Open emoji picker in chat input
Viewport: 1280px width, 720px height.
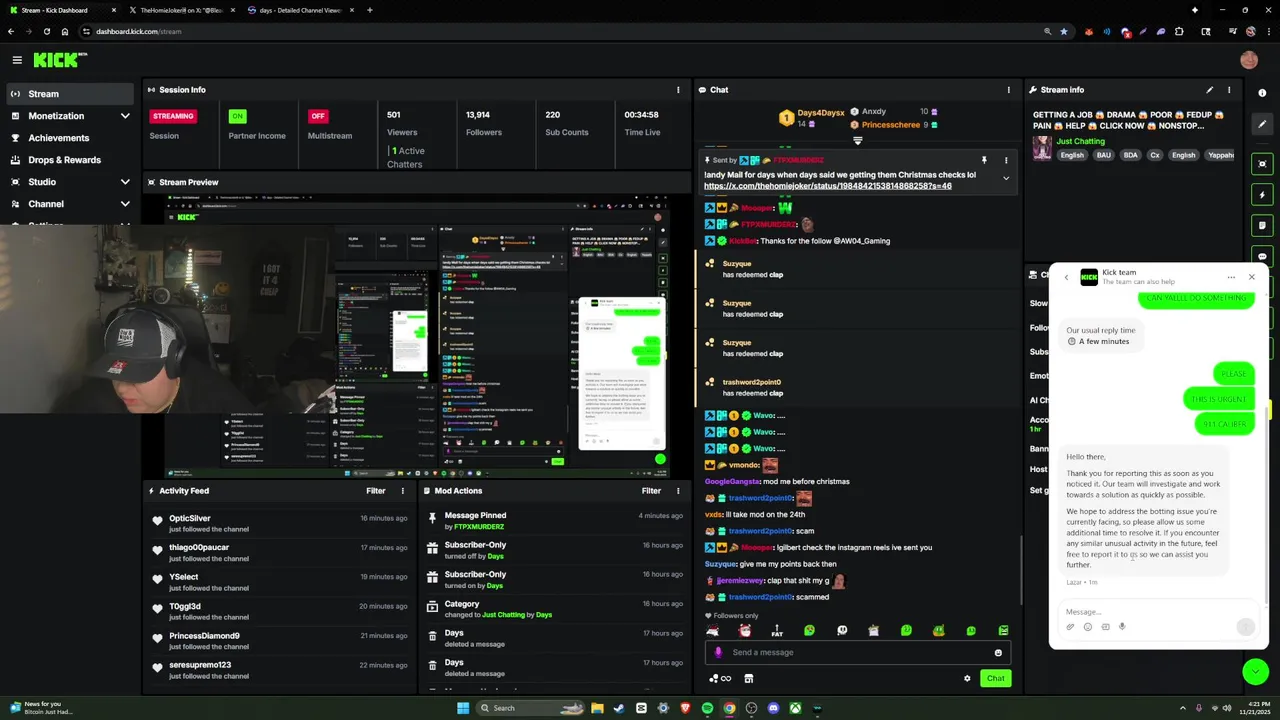point(998,653)
